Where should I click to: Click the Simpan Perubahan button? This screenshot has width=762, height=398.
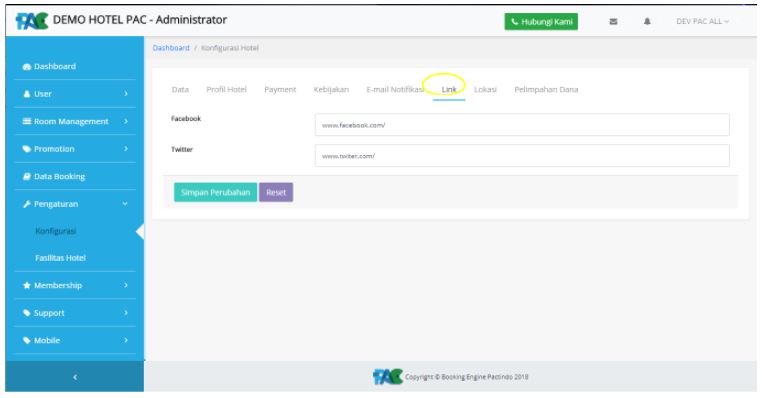pos(215,192)
